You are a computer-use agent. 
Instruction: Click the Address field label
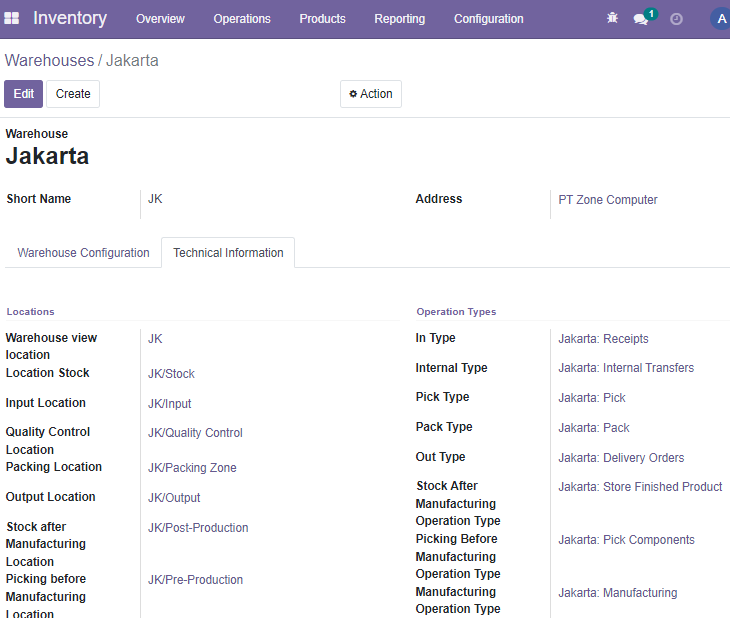(439, 199)
